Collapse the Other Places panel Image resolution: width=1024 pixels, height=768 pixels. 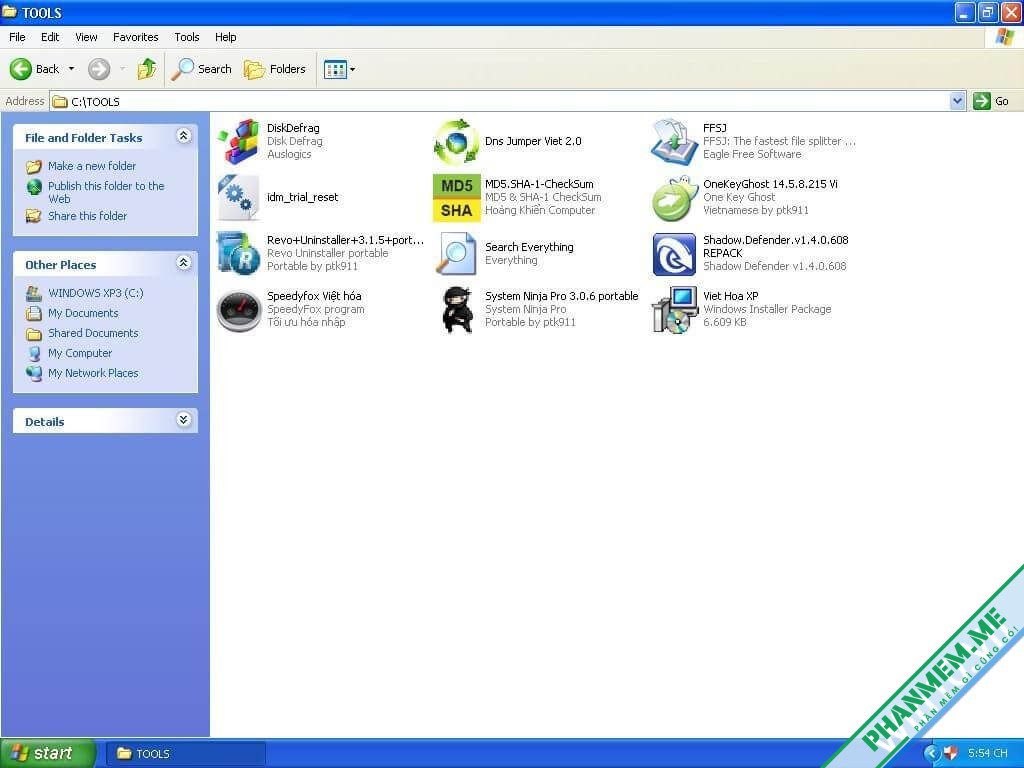click(x=184, y=263)
